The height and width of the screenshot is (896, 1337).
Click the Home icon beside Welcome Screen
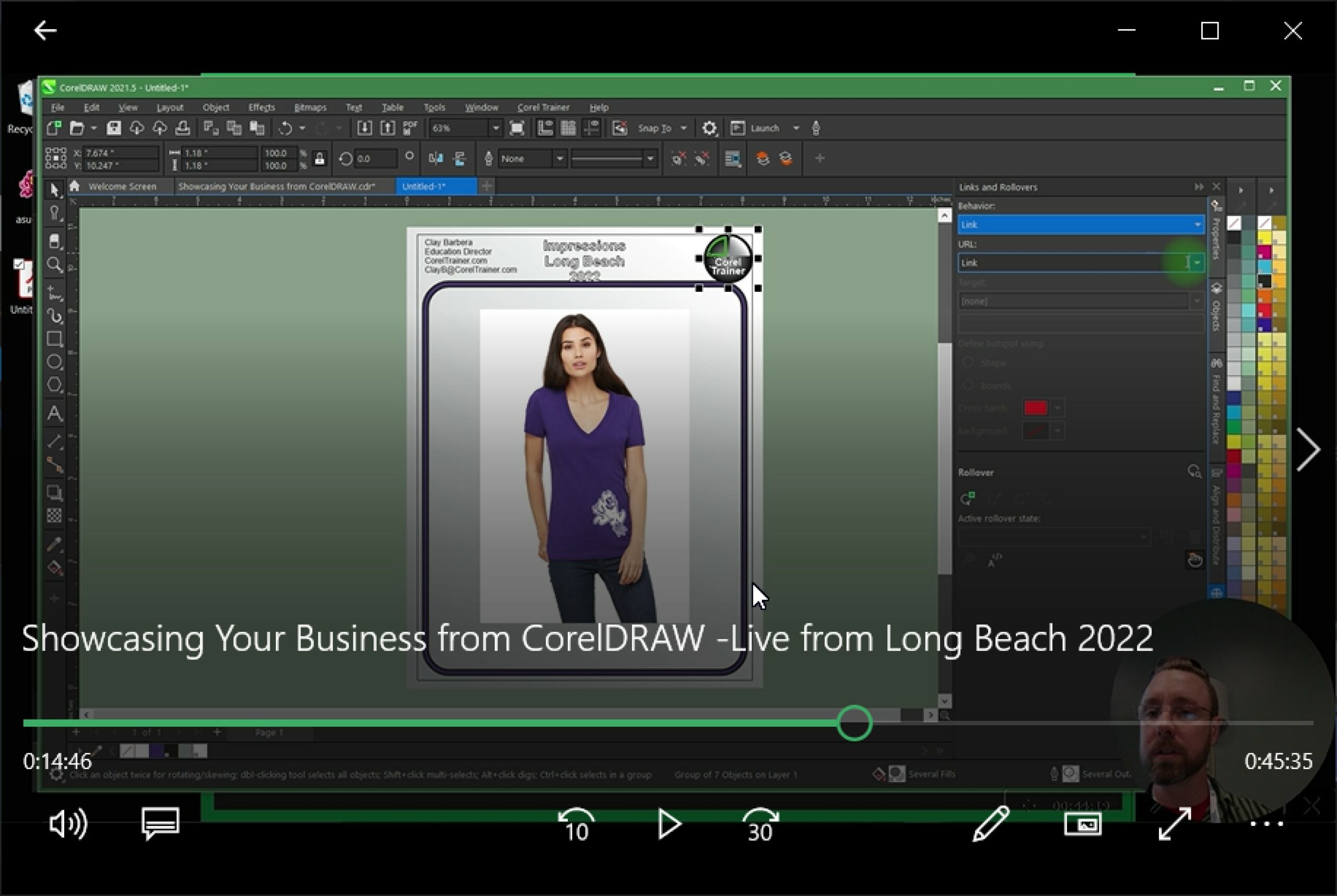click(74, 186)
